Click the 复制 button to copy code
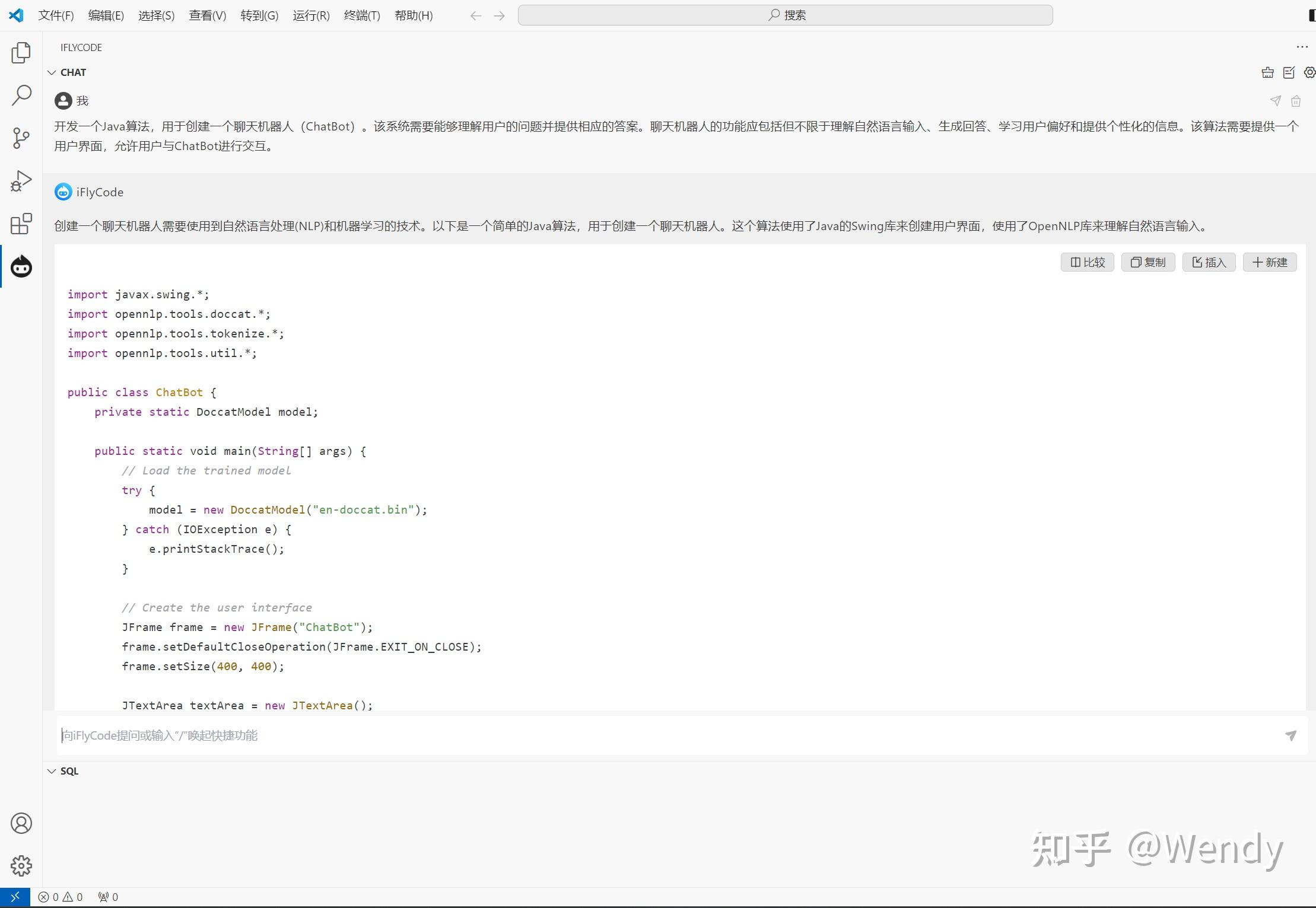The height and width of the screenshot is (908, 1316). coord(1147,262)
